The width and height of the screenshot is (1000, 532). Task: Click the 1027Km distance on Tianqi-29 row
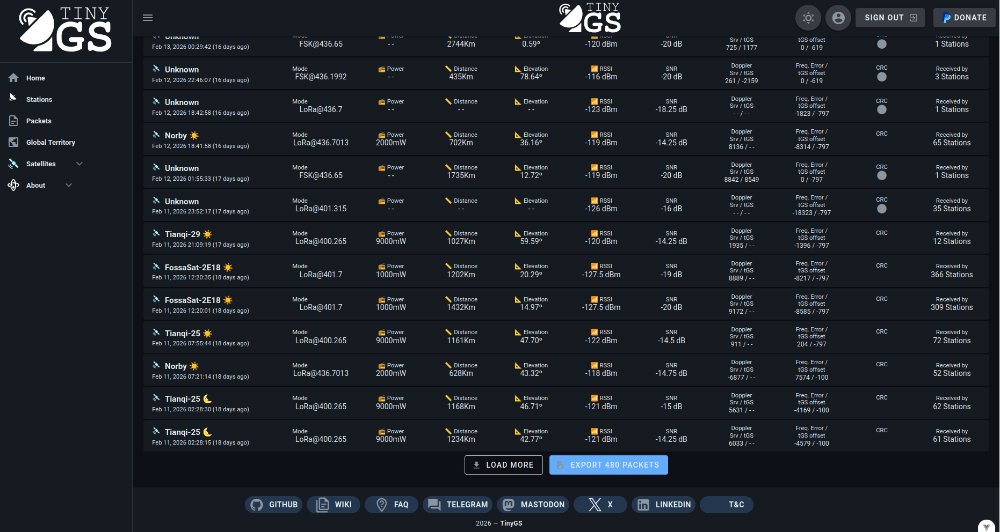click(x=461, y=242)
